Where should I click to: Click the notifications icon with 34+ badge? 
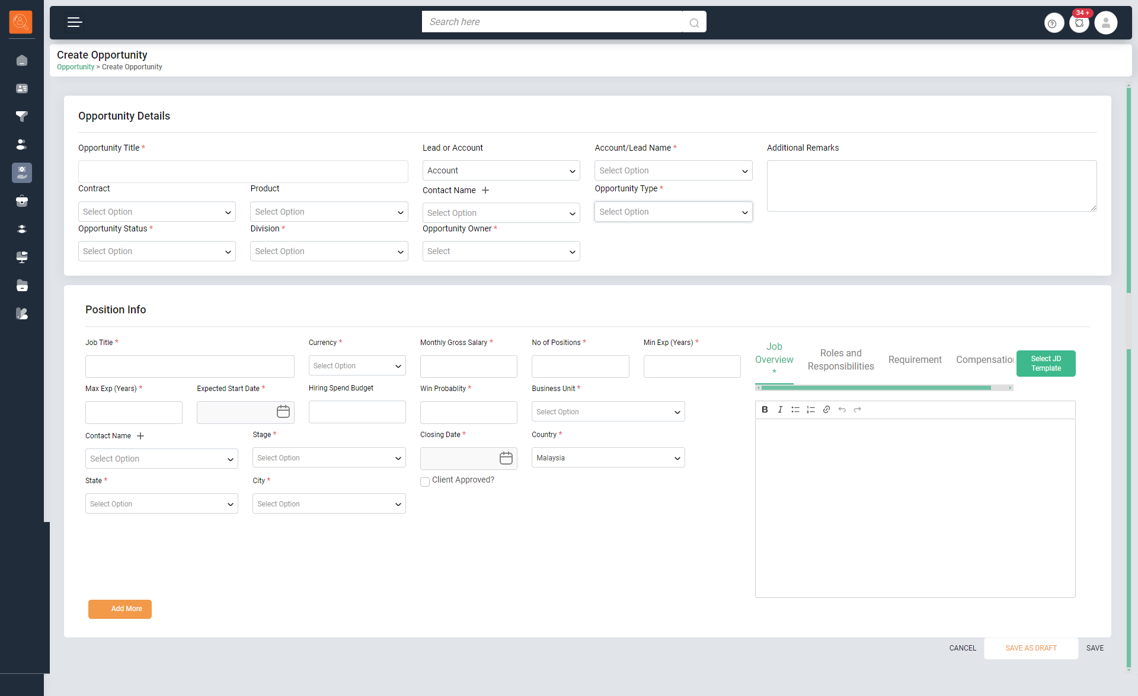tap(1079, 23)
